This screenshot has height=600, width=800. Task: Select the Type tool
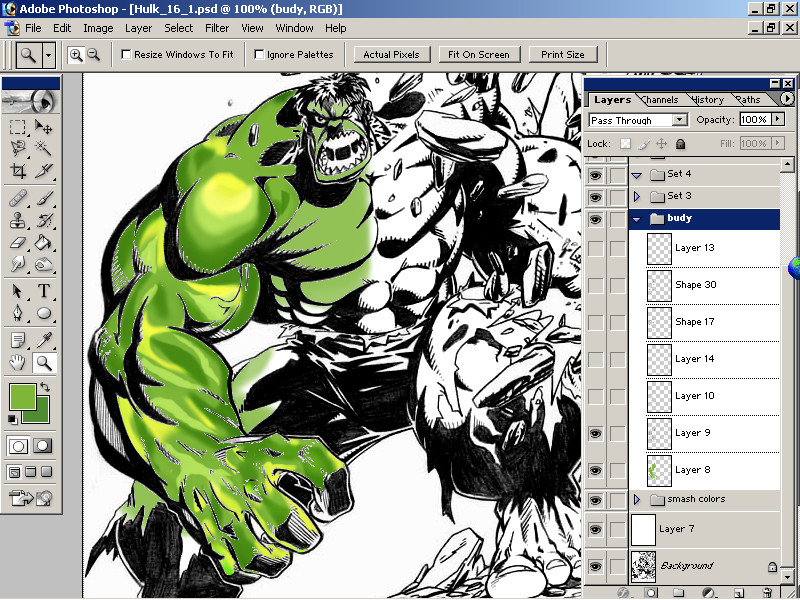[x=43, y=291]
